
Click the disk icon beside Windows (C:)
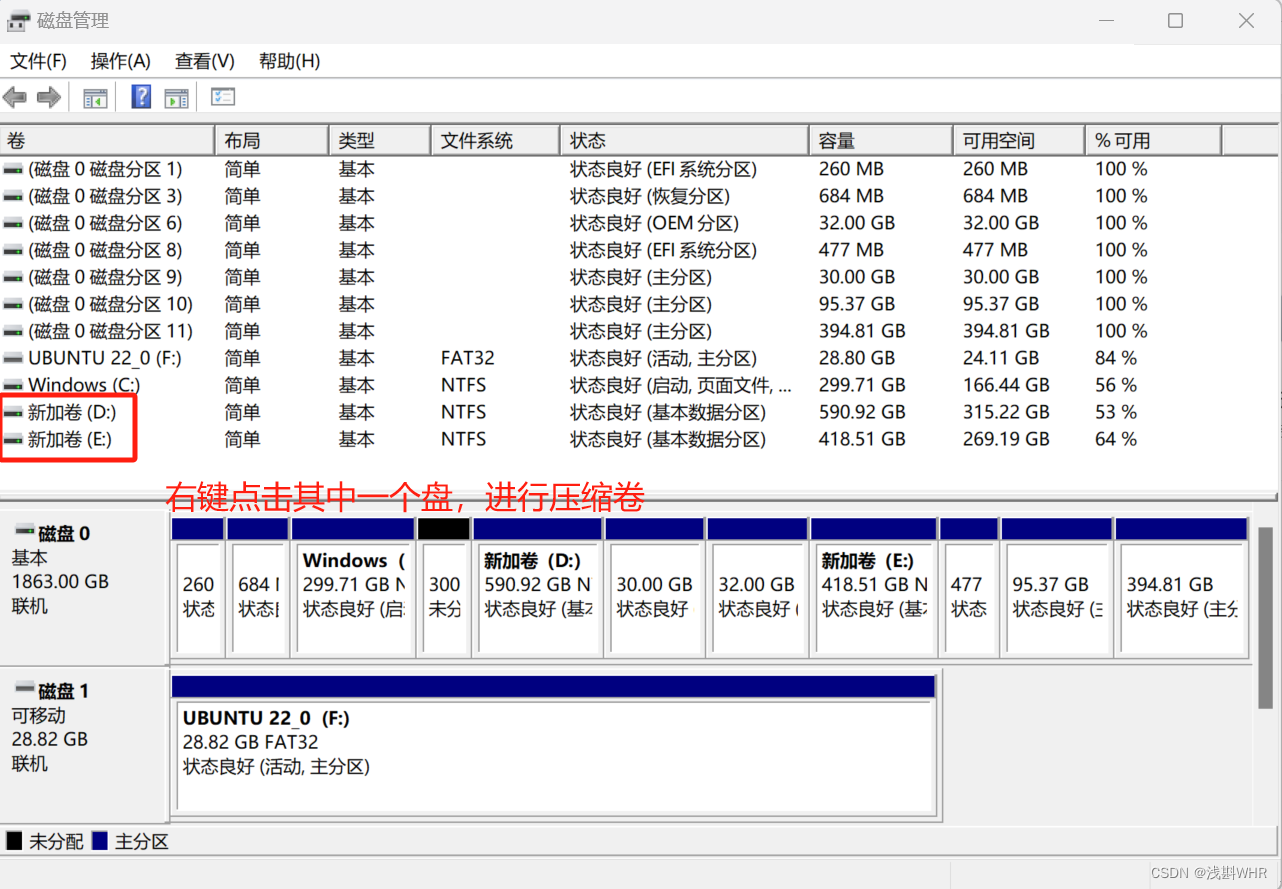point(12,384)
